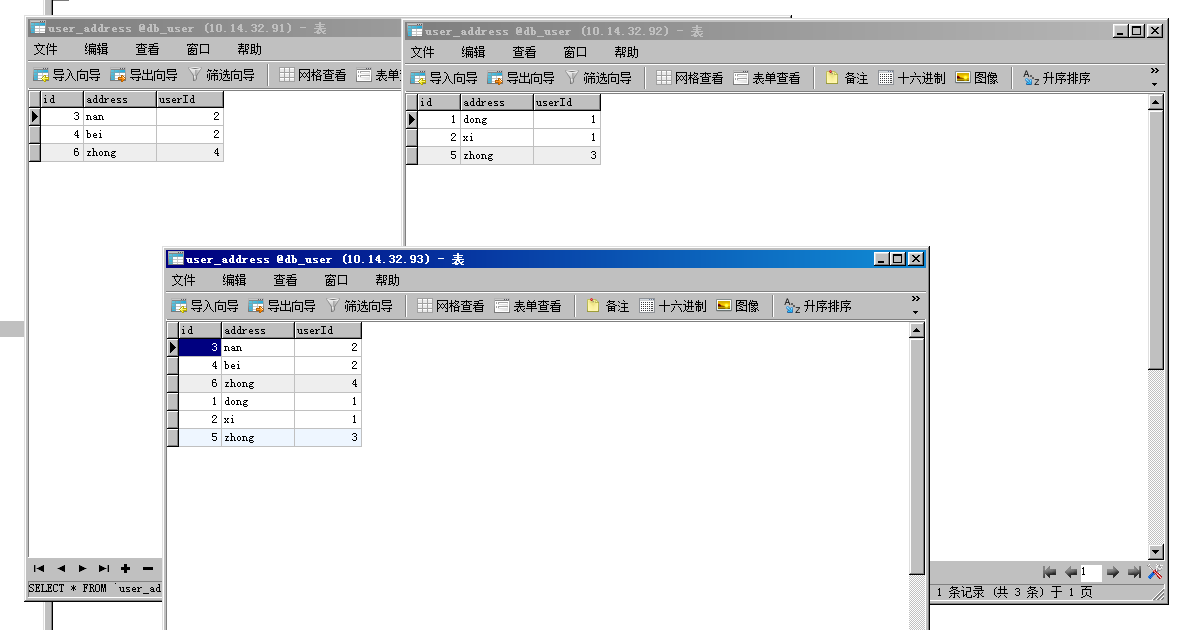Screen dimensions: 1183x630
Task: Go to last record in the 10.14.32.91 window
Action: click(104, 568)
